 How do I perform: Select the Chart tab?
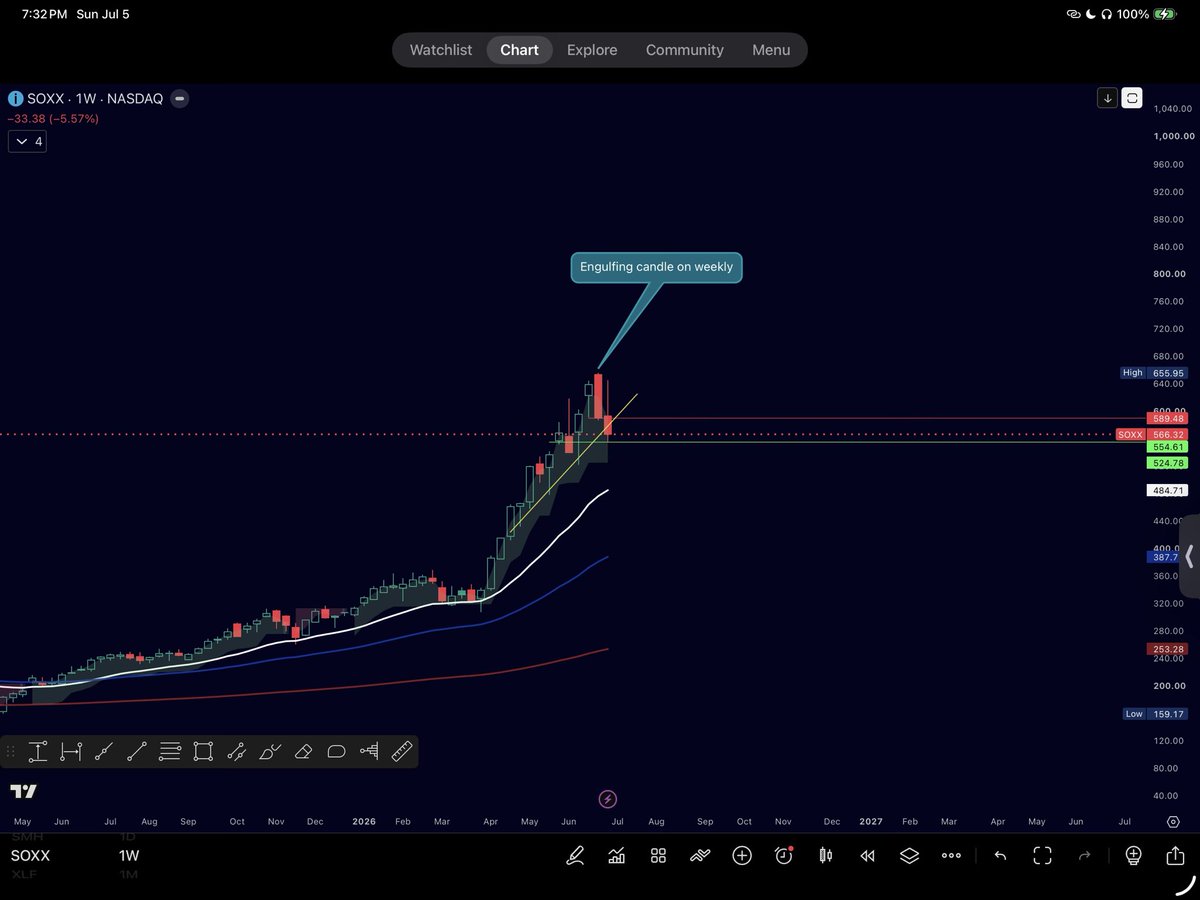pyautogui.click(x=519, y=50)
